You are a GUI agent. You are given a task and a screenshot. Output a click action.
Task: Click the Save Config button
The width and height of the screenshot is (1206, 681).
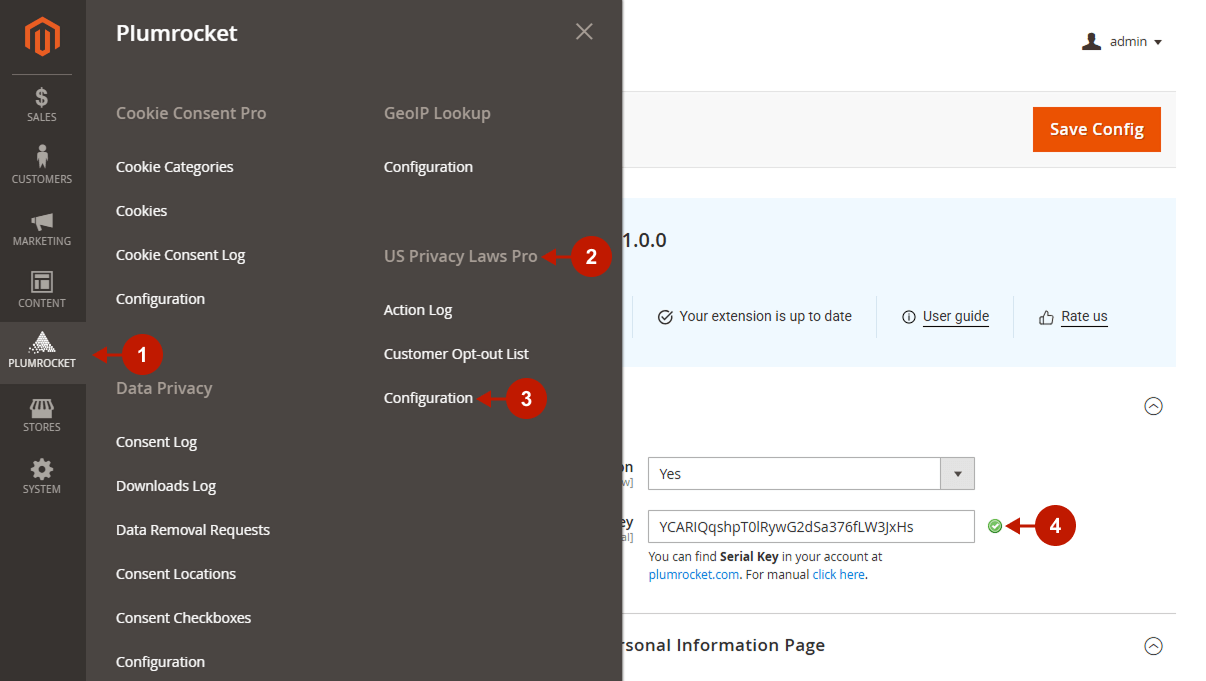(x=1096, y=129)
